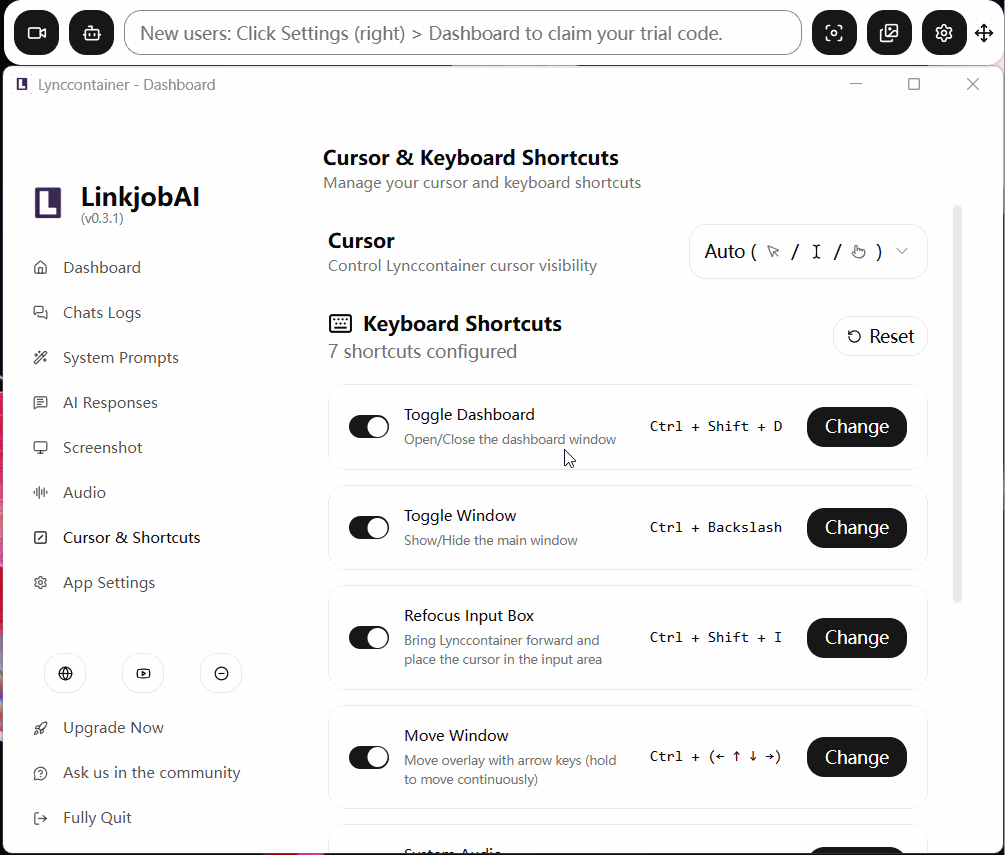Click the video tutorial icon button
Viewport: 1005px width, 855px height.
(144, 673)
